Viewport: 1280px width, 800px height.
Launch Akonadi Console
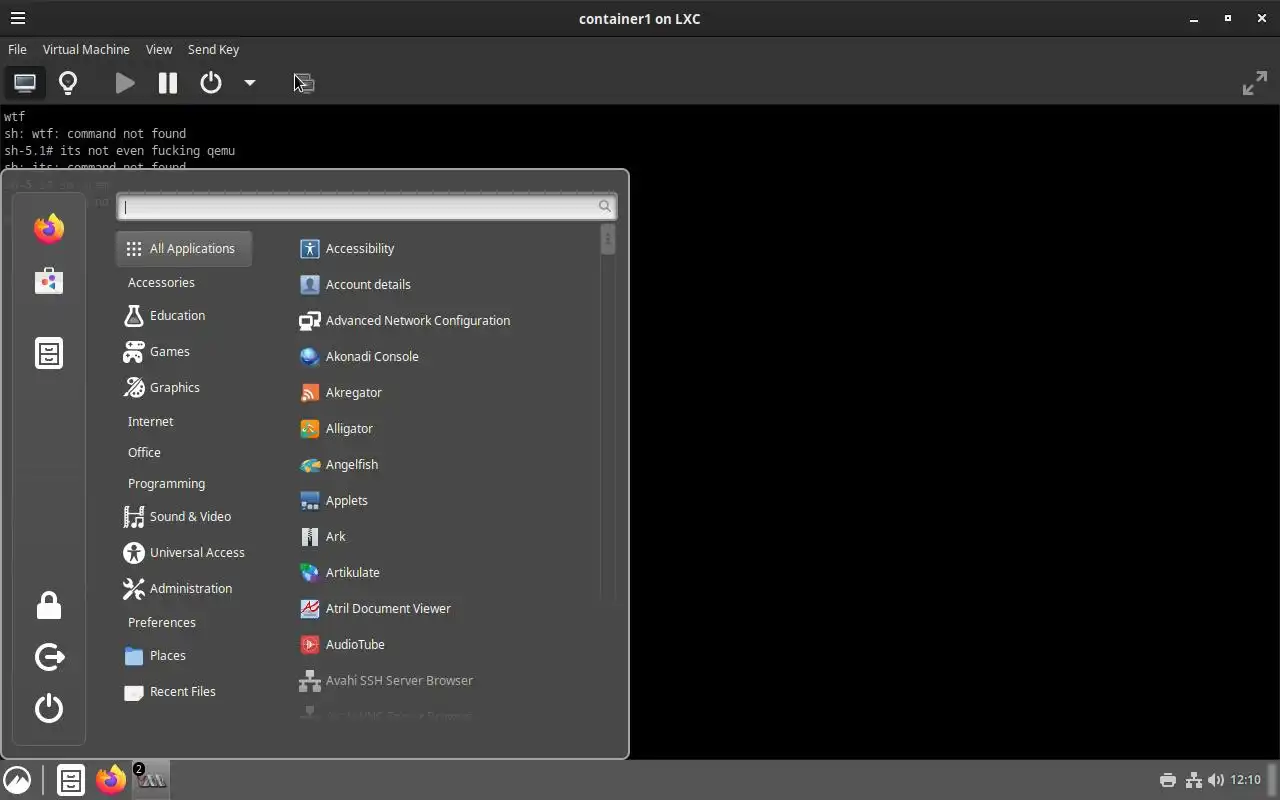(x=359, y=356)
